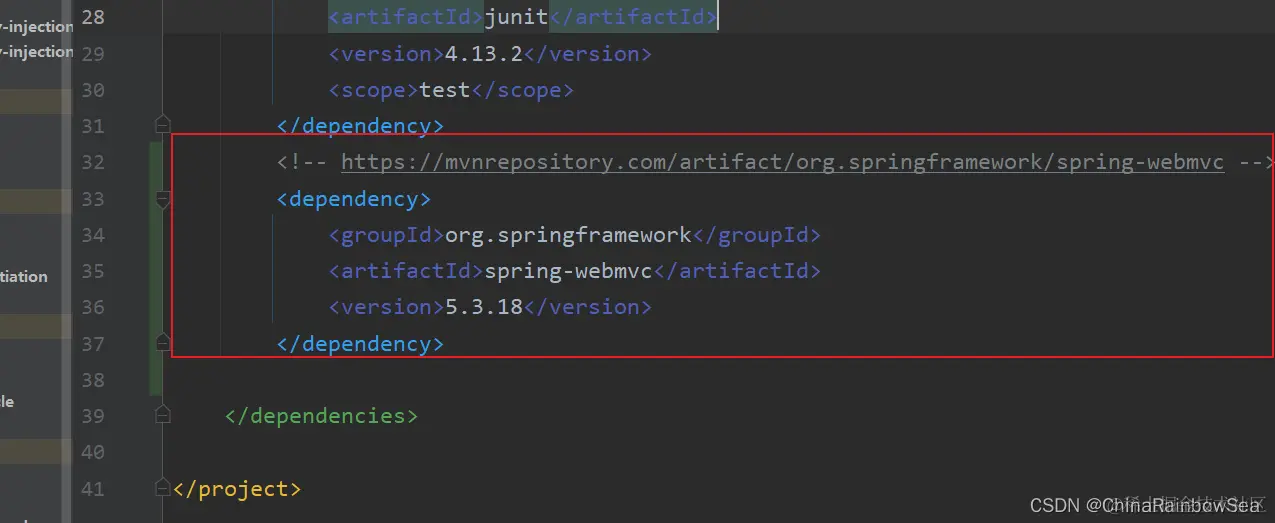Collapse the project fold marker at line 41
1275x523 pixels.
(x=163, y=488)
